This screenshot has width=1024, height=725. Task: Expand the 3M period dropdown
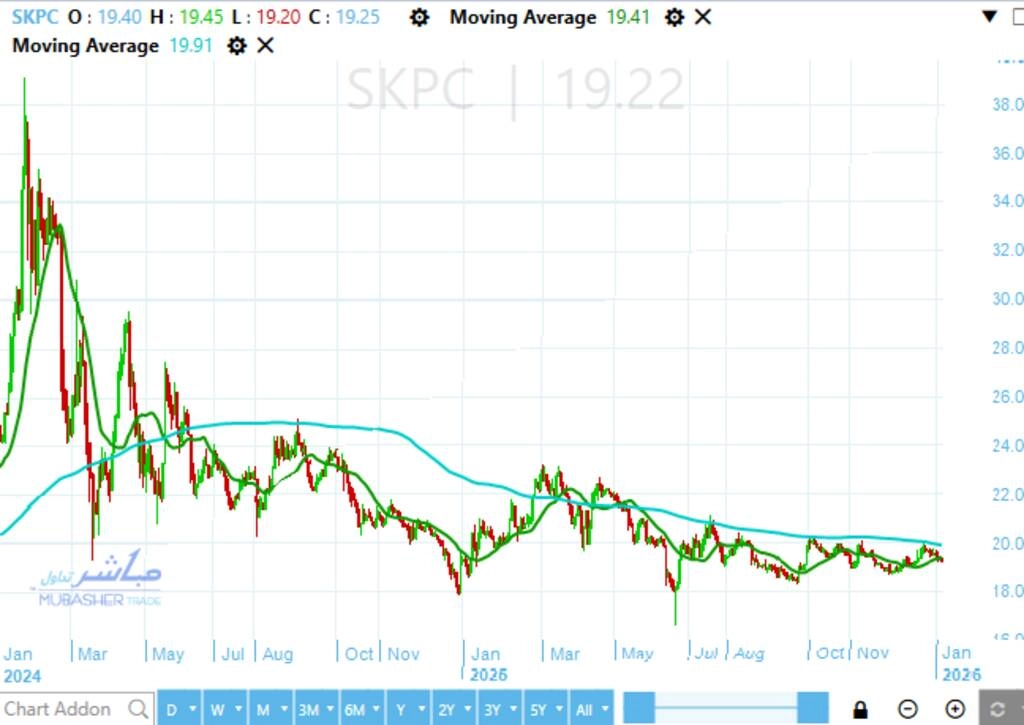point(331,710)
